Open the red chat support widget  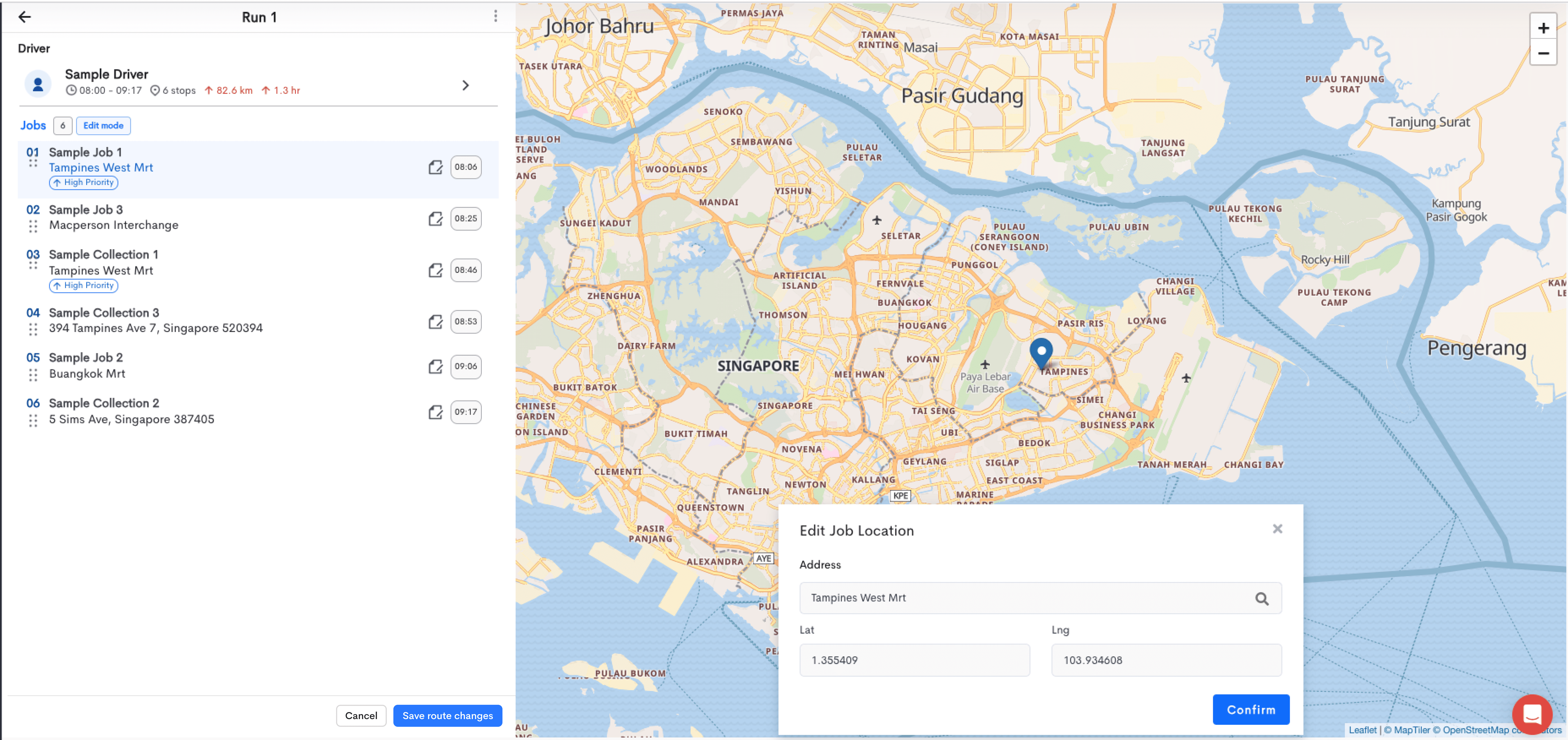coord(1532,714)
